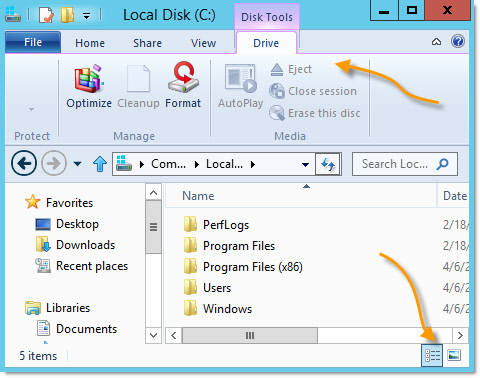Click the Disk Tools contextual tab header
480x378 pixels.
[267, 17]
